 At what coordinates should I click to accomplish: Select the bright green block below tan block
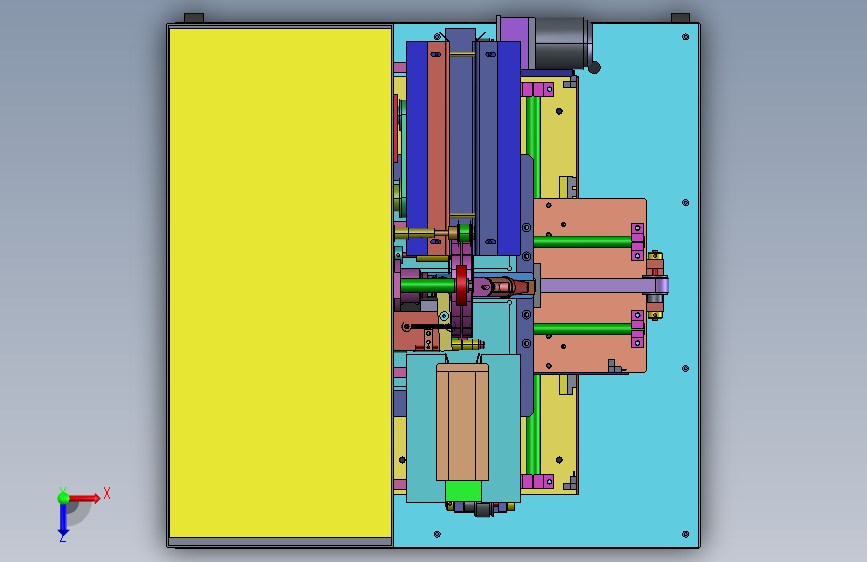[463, 491]
